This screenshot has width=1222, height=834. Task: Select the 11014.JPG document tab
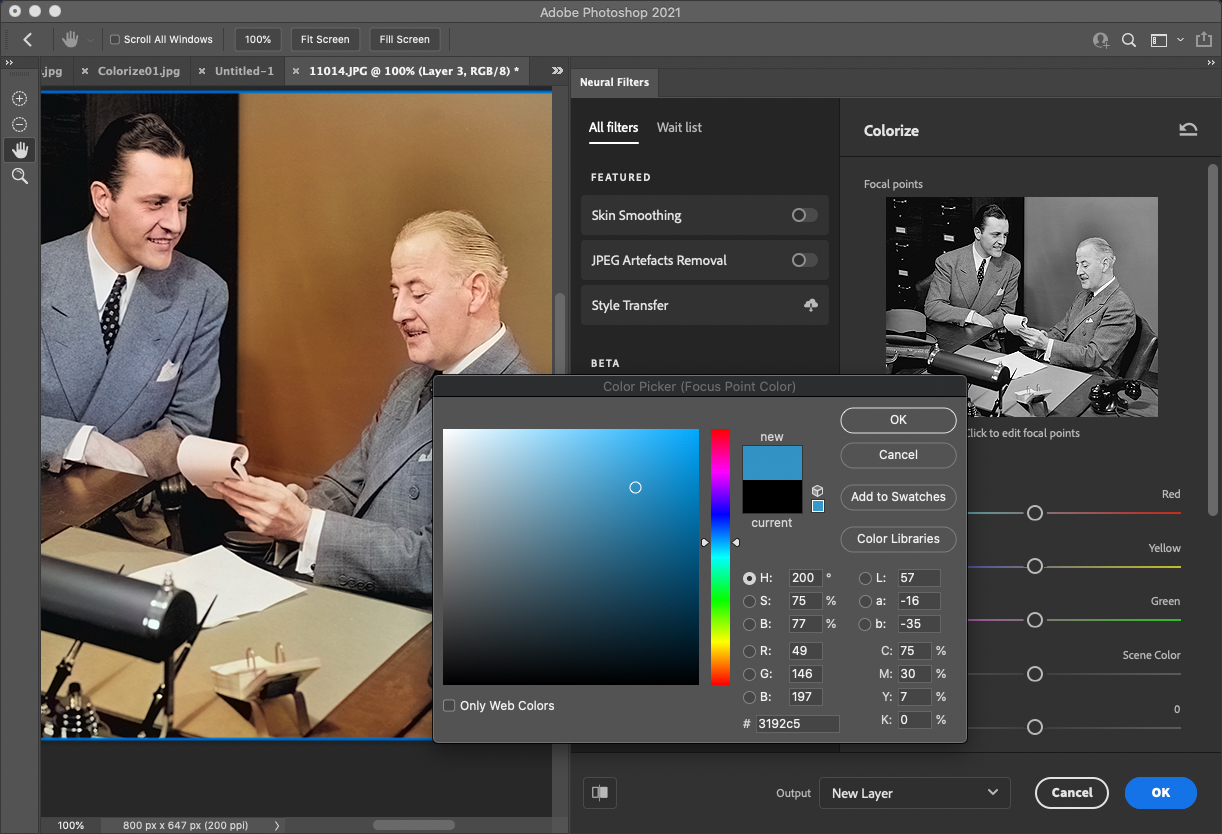(x=414, y=71)
